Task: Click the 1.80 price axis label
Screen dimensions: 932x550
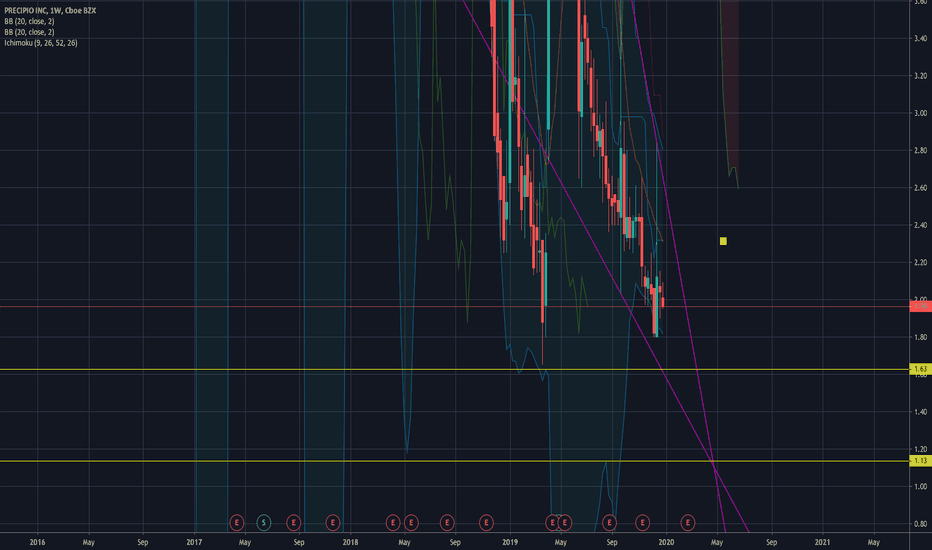Action: click(x=921, y=337)
